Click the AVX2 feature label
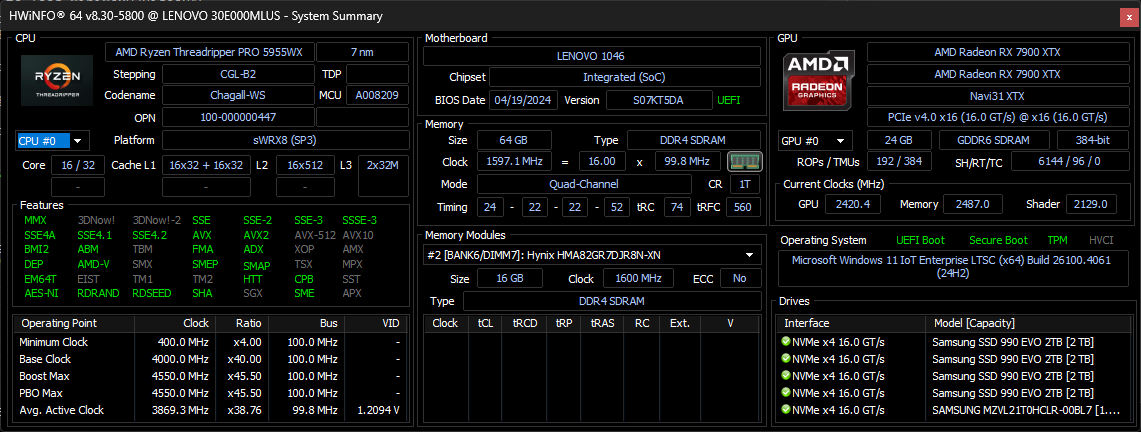Image resolution: width=1141 pixels, height=432 pixels. tap(256, 236)
